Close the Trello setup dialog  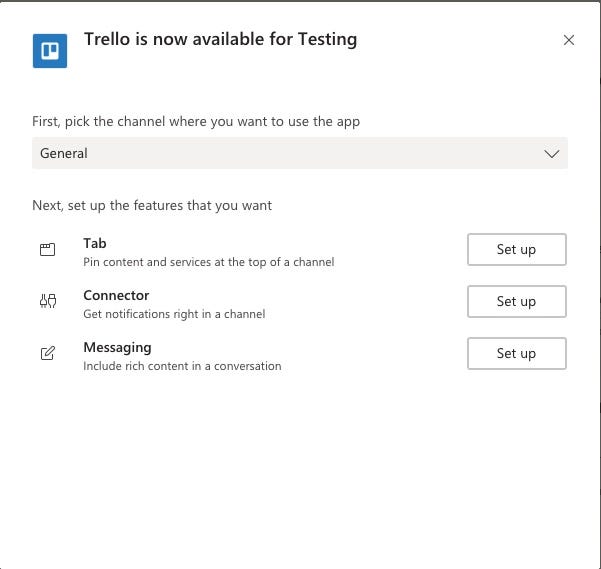tap(569, 40)
